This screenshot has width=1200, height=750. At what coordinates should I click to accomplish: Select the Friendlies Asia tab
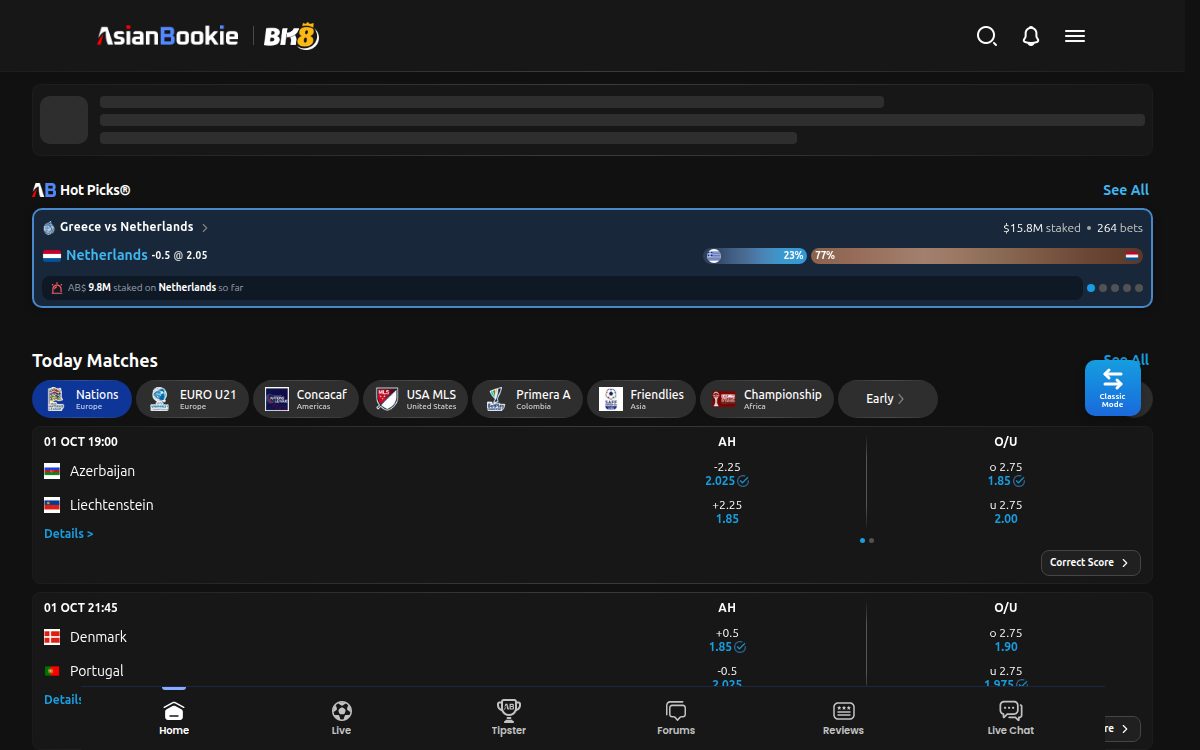641,399
